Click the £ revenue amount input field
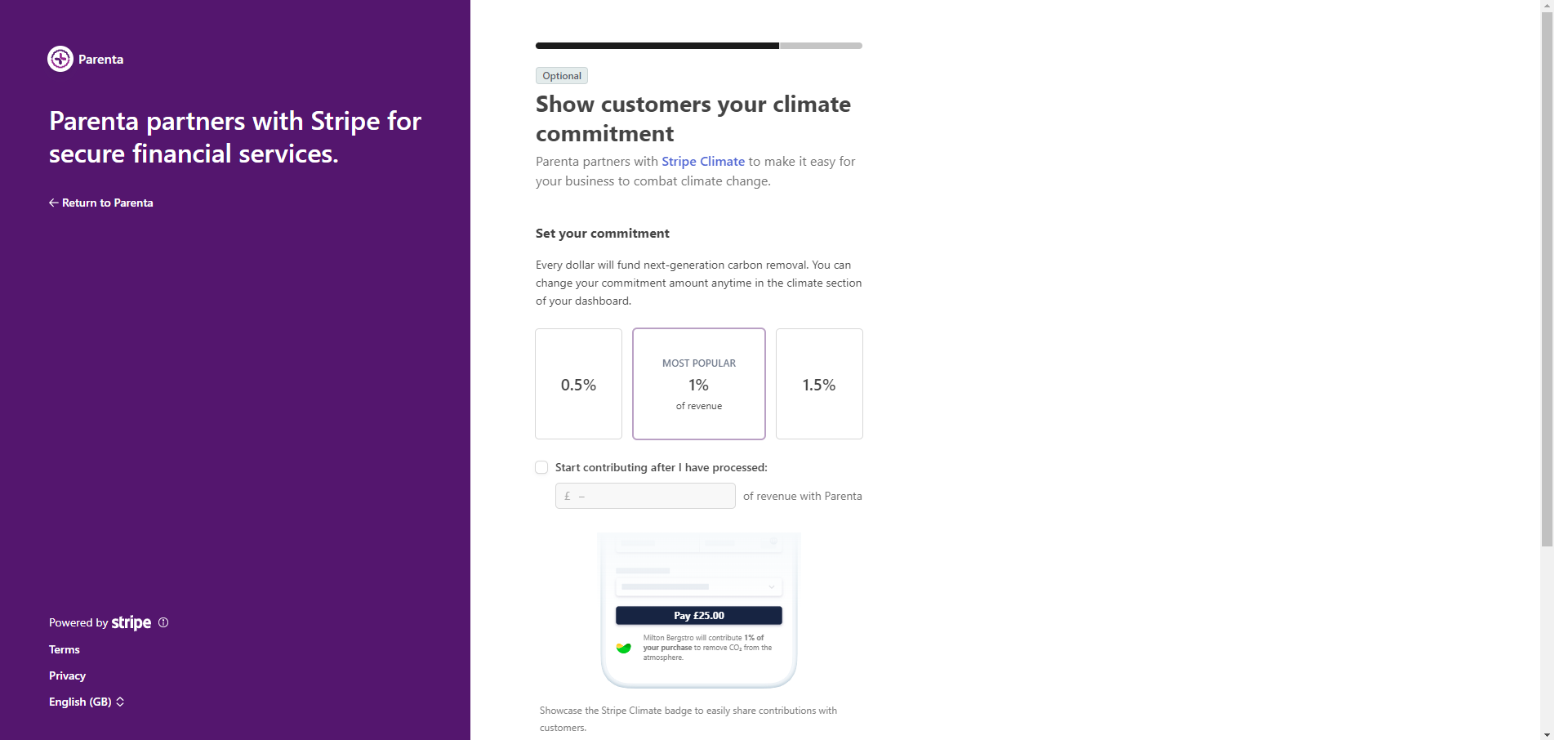Viewport: 1568px width, 740px height. coord(645,496)
